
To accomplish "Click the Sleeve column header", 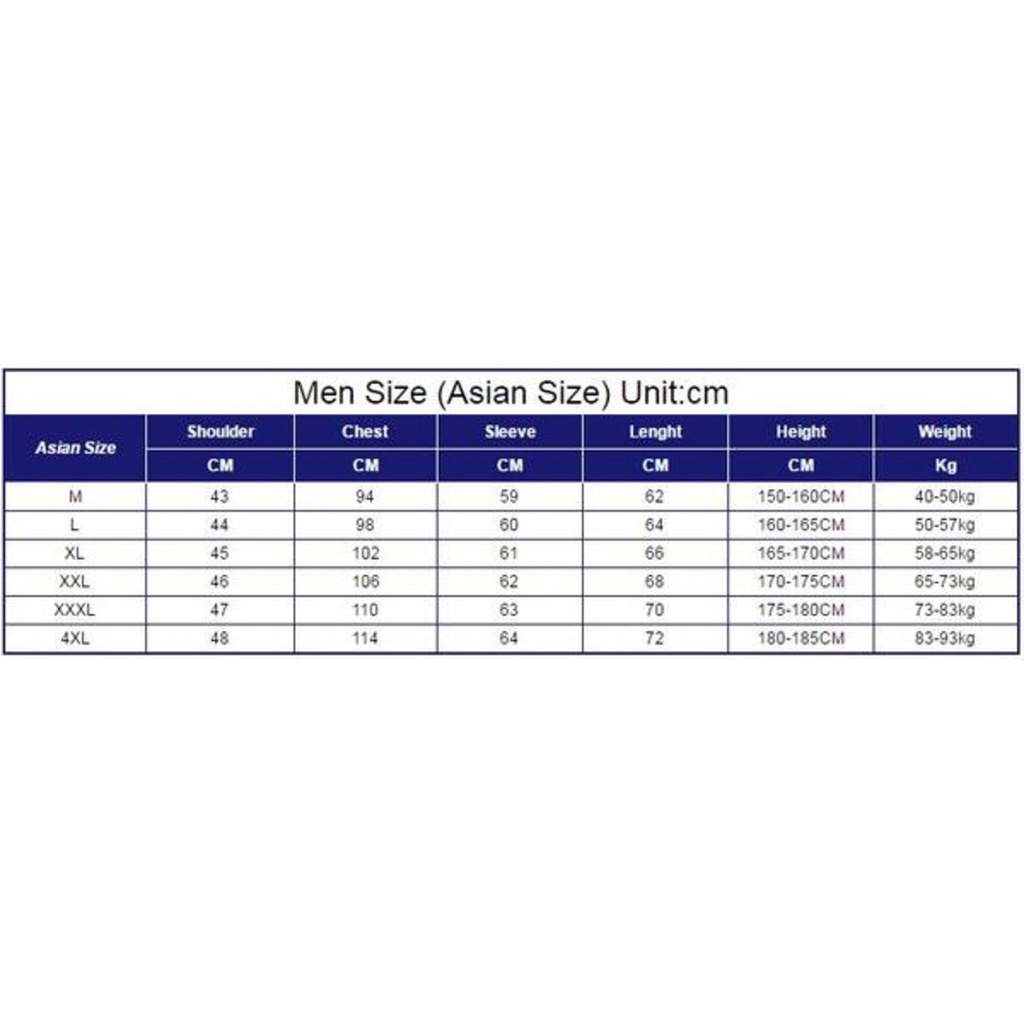I will (x=510, y=432).
